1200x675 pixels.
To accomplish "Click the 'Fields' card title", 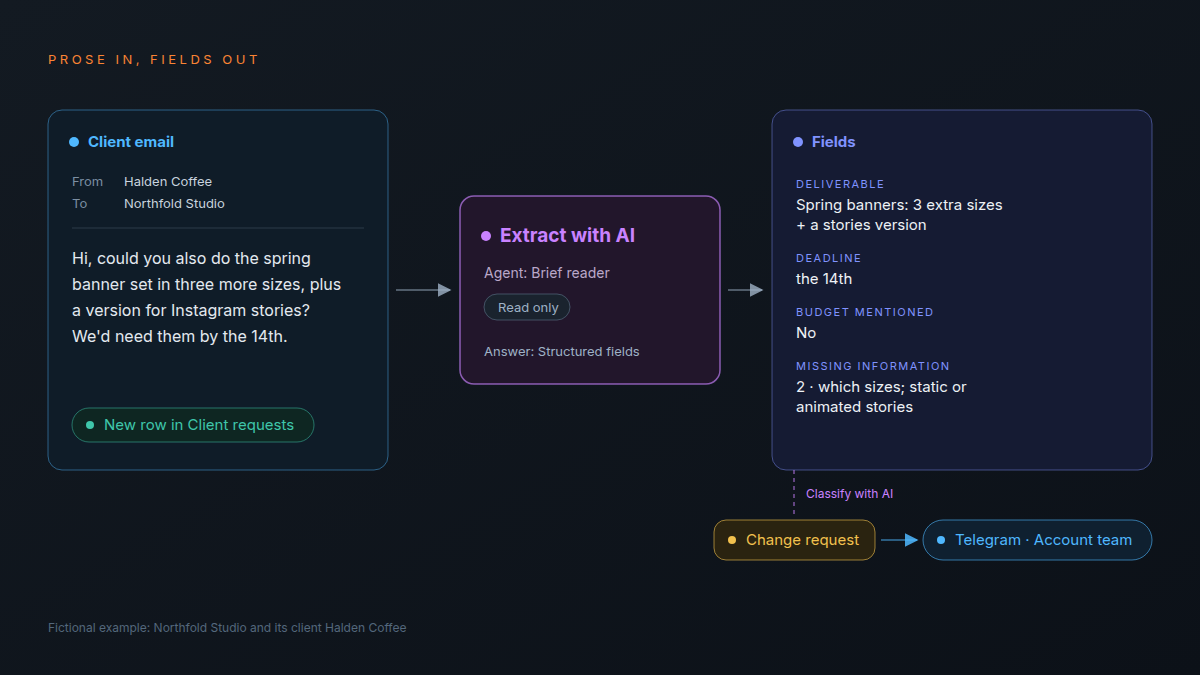I will [833, 142].
